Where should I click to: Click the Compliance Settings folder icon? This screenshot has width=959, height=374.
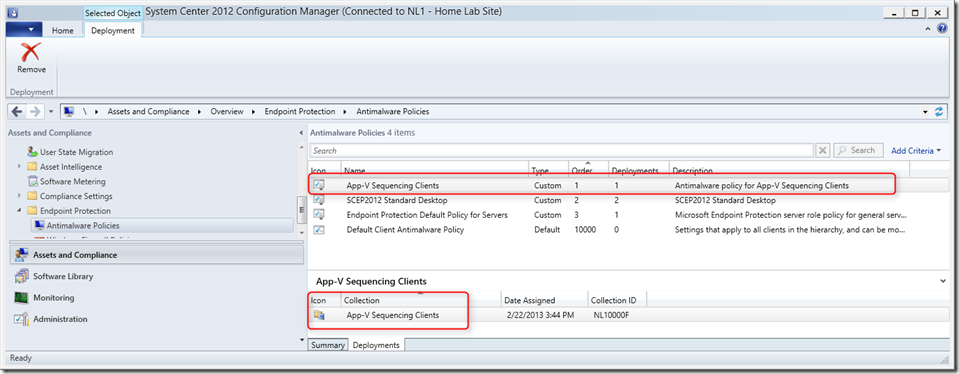[x=32, y=196]
